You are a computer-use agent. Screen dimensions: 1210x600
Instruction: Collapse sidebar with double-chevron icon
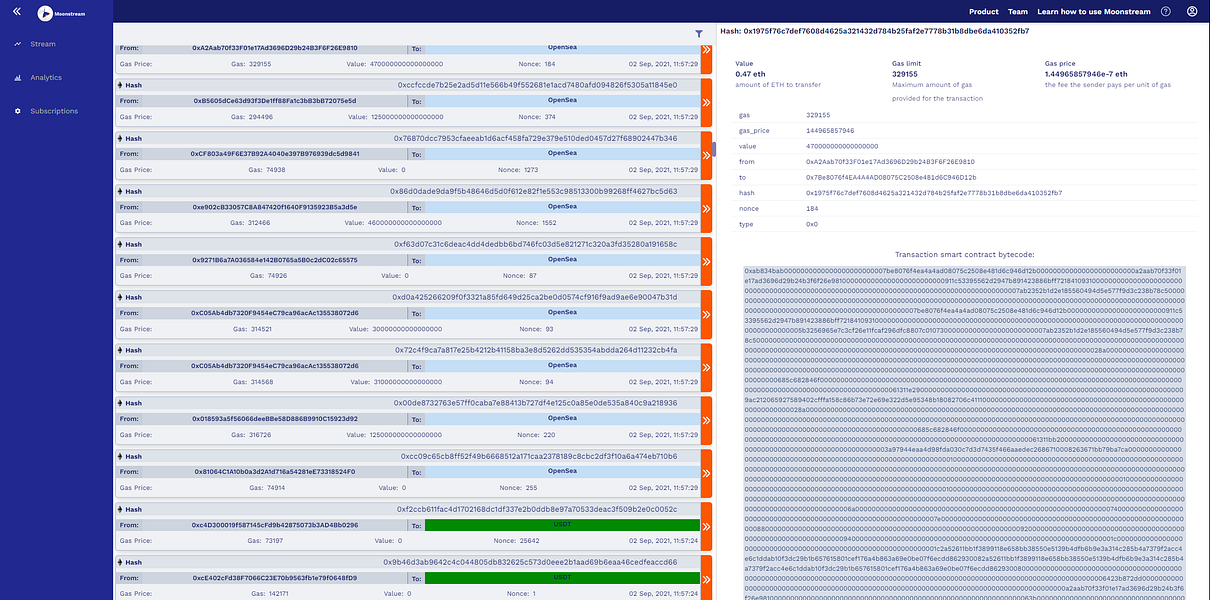coord(16,12)
